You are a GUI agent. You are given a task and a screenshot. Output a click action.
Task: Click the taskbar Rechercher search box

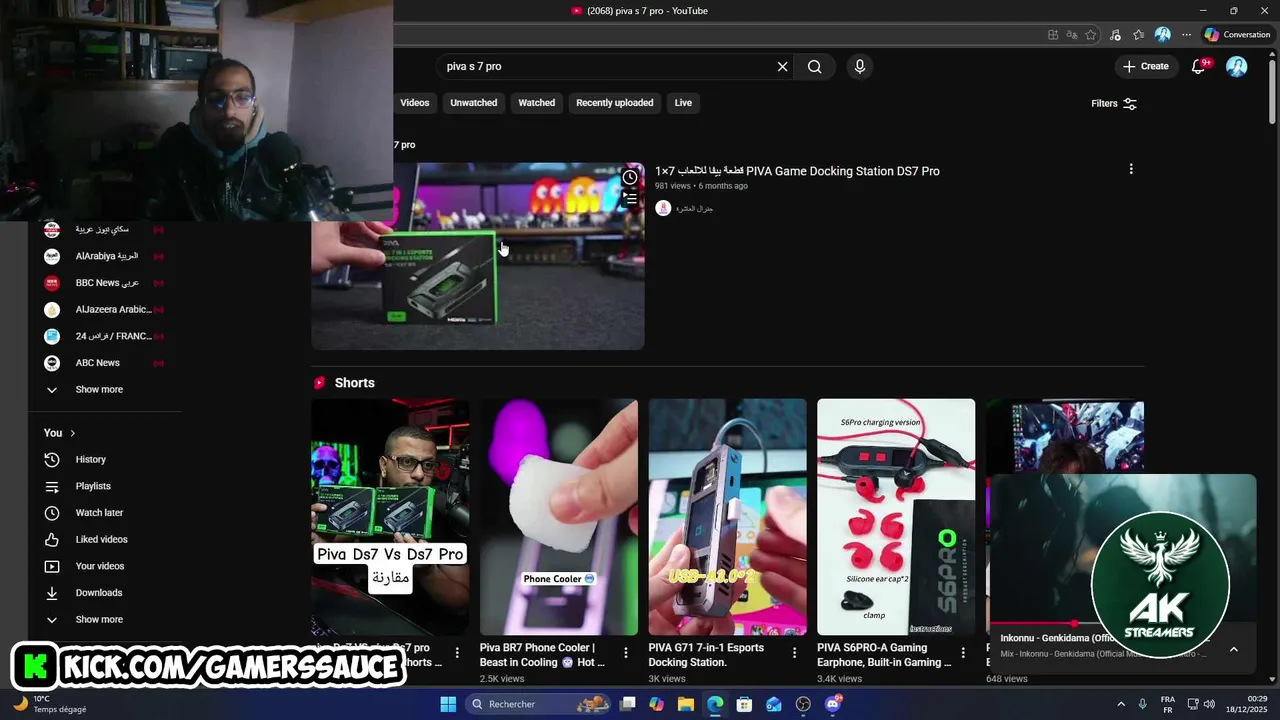click(540, 704)
